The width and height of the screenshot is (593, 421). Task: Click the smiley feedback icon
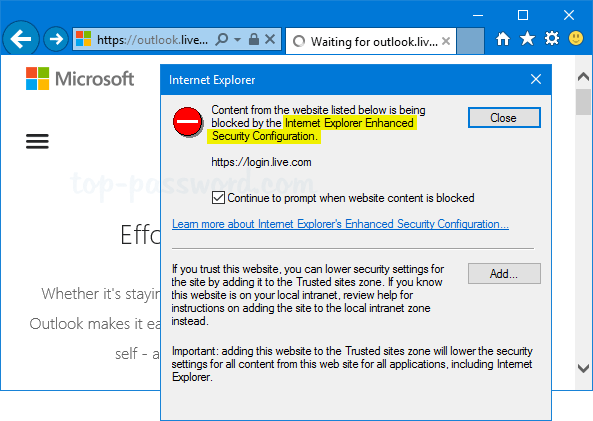click(x=576, y=38)
